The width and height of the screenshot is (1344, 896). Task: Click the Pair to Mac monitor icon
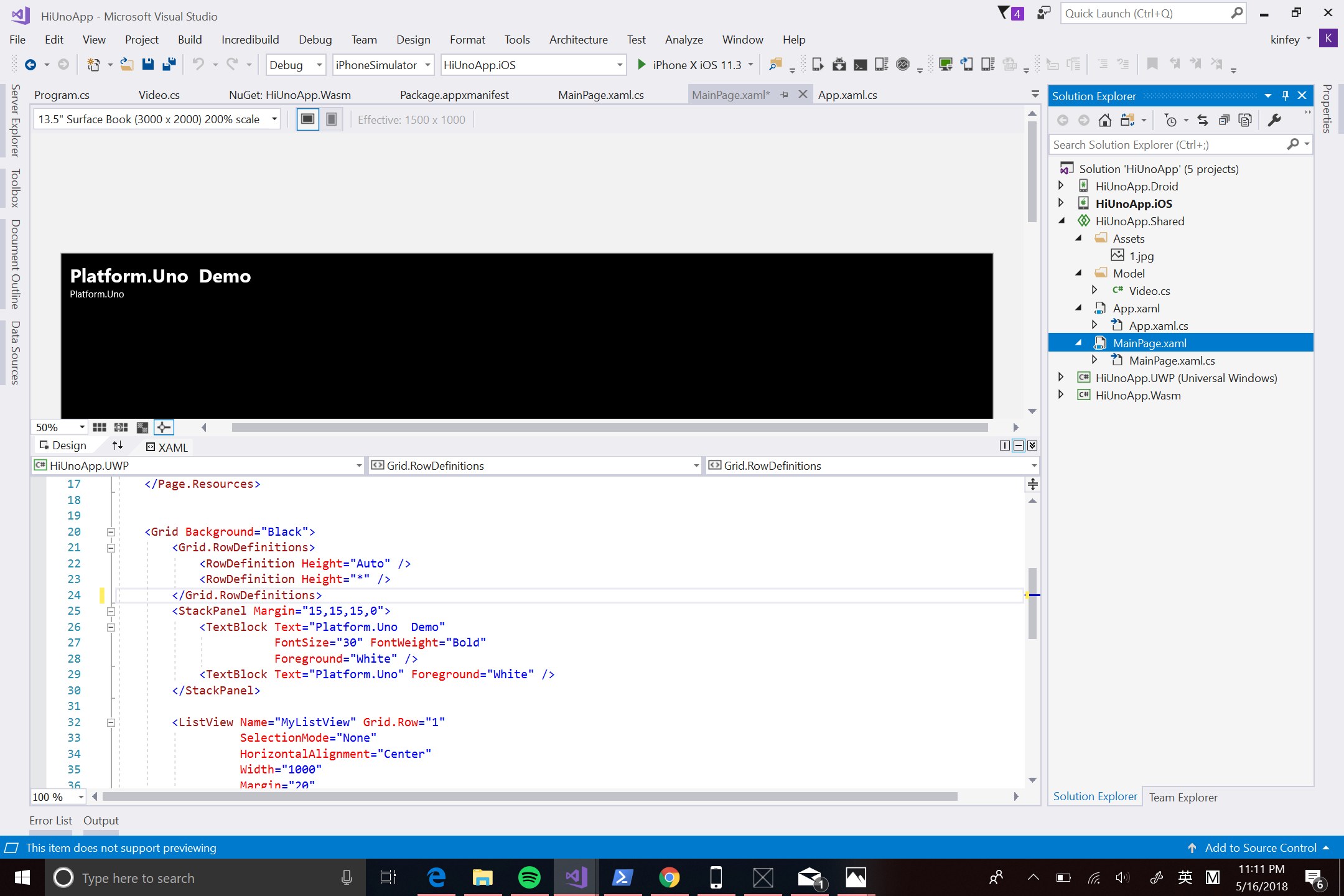[x=946, y=65]
